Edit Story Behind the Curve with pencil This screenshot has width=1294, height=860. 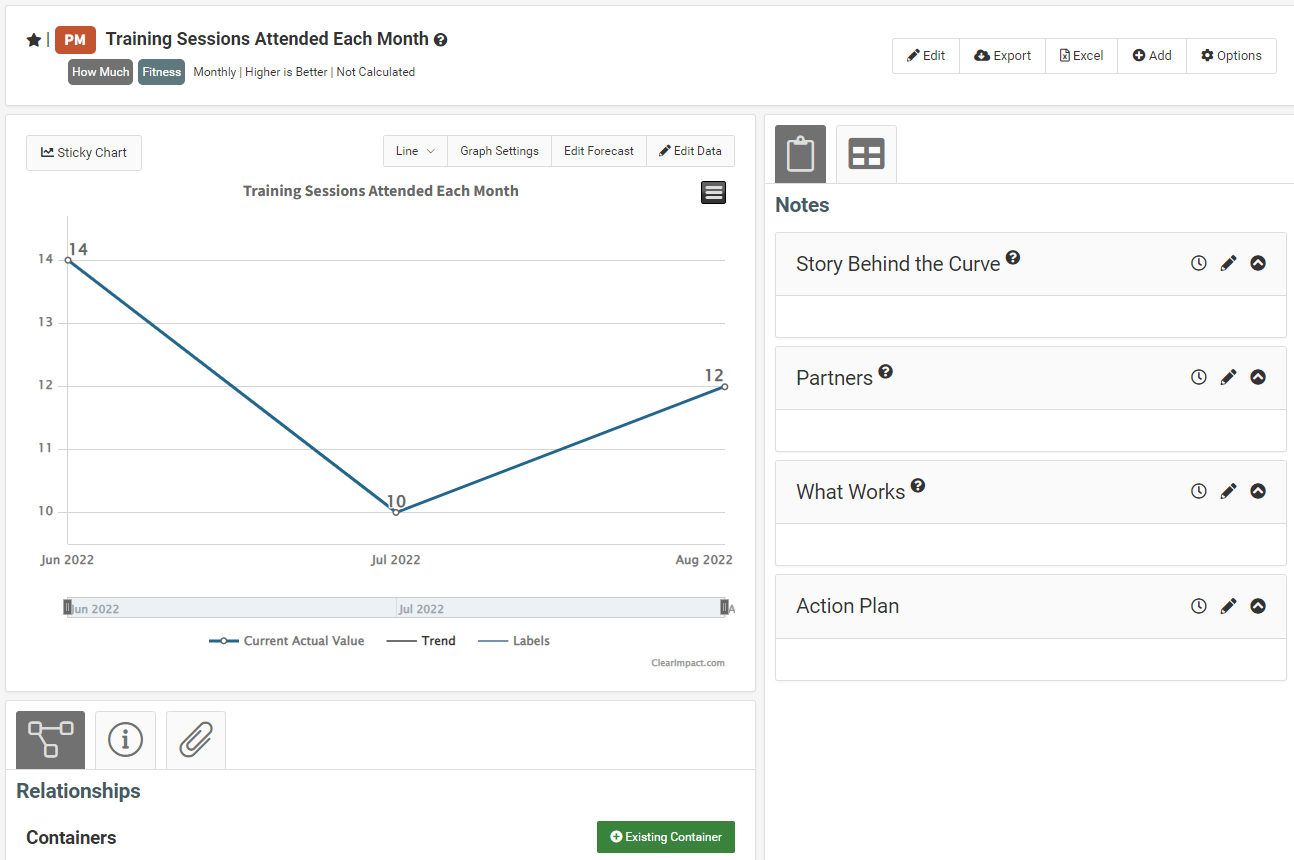click(1228, 263)
